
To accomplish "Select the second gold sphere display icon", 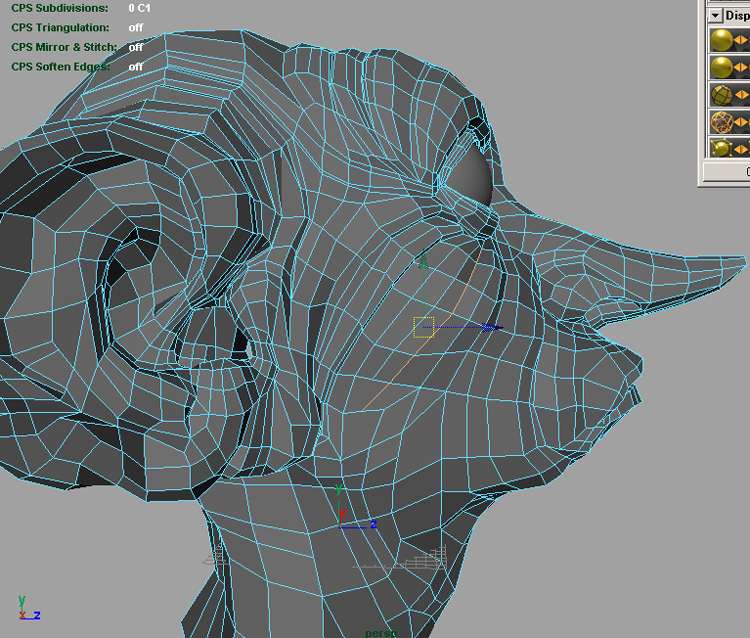I will tap(719, 67).
